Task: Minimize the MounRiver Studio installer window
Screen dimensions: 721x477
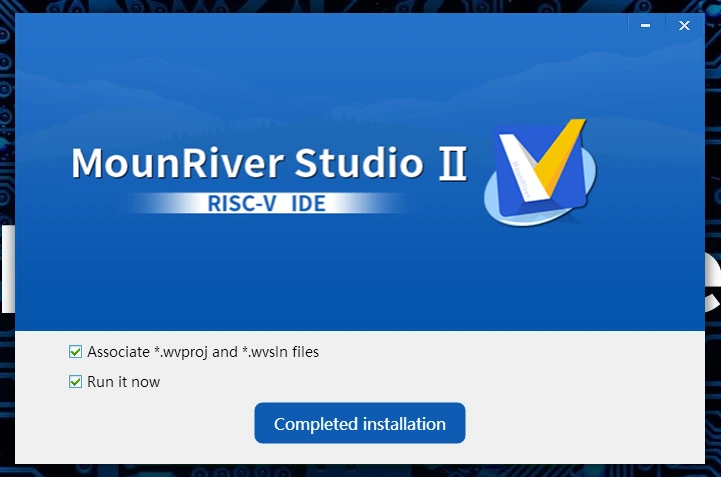Action: click(646, 26)
